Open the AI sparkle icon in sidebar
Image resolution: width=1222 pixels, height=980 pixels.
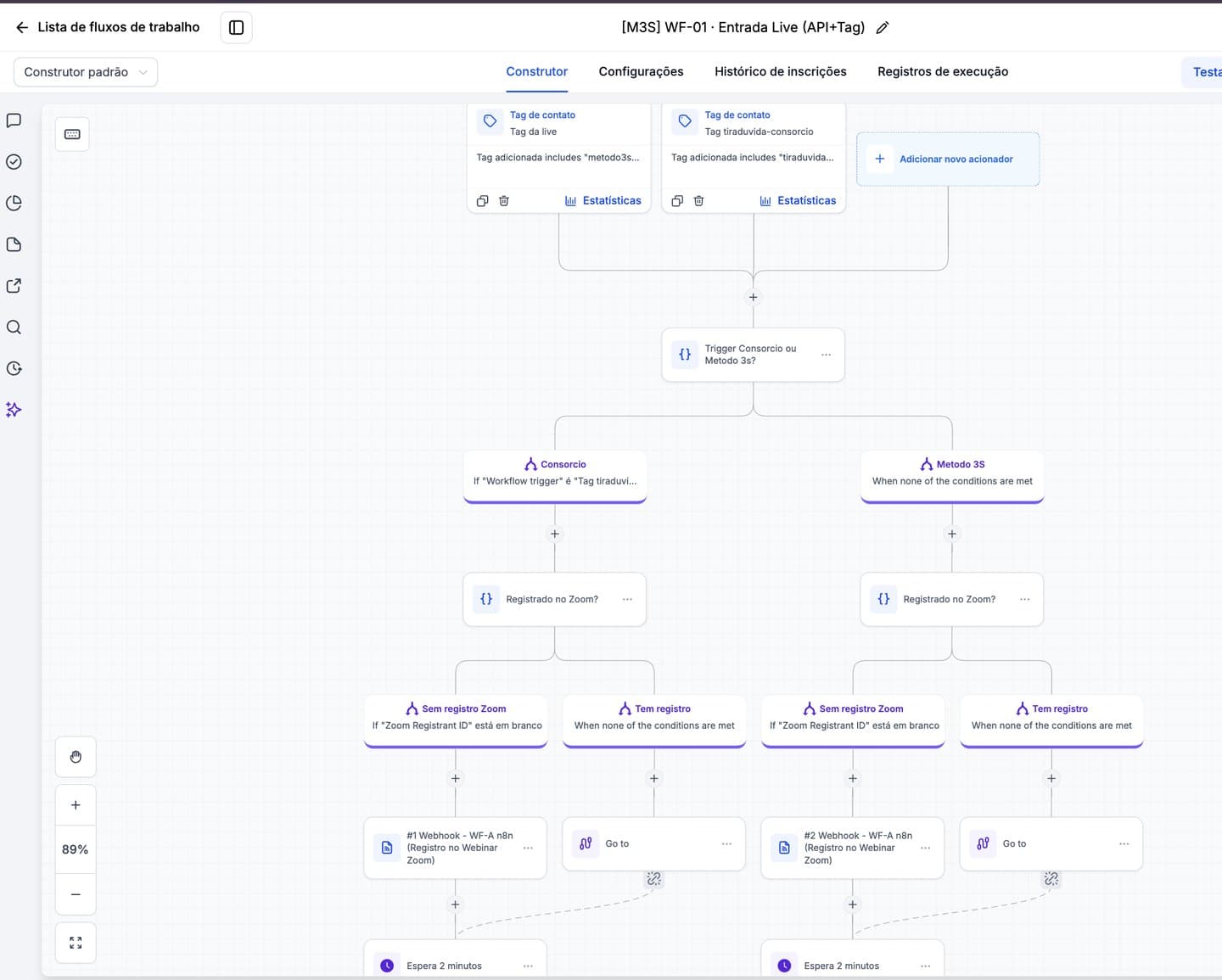click(14, 410)
